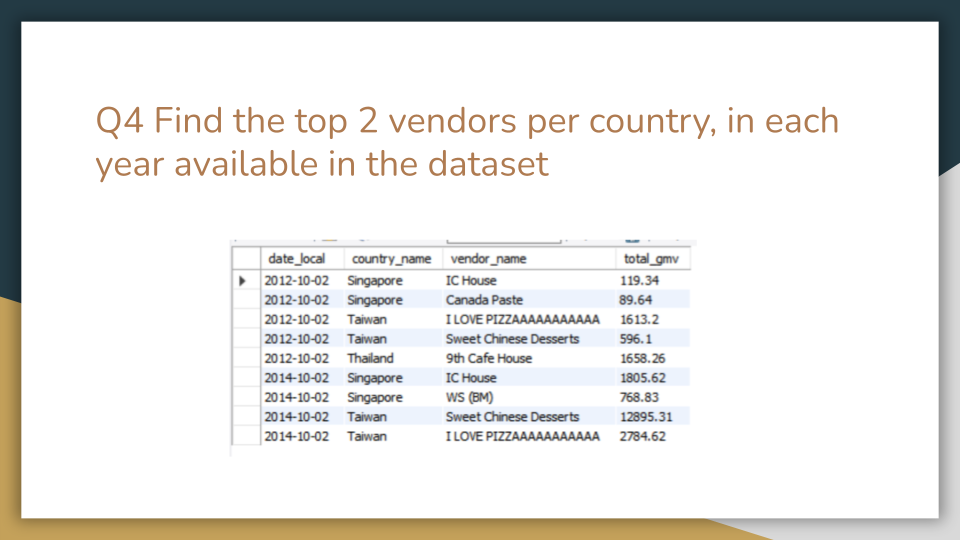960x540 pixels.
Task: Select the date_local column header
Action: tap(296, 259)
